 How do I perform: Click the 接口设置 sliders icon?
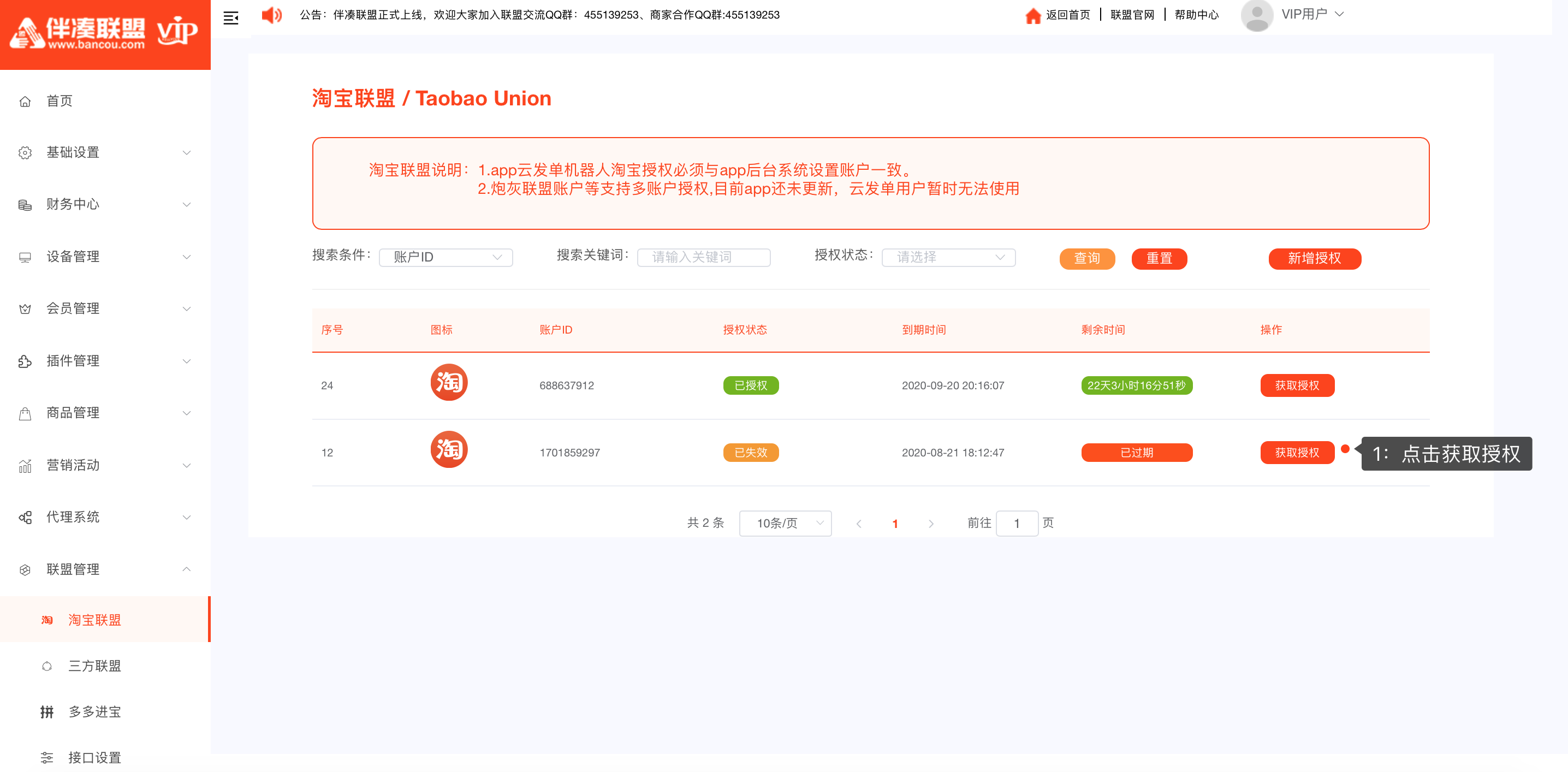point(47,758)
